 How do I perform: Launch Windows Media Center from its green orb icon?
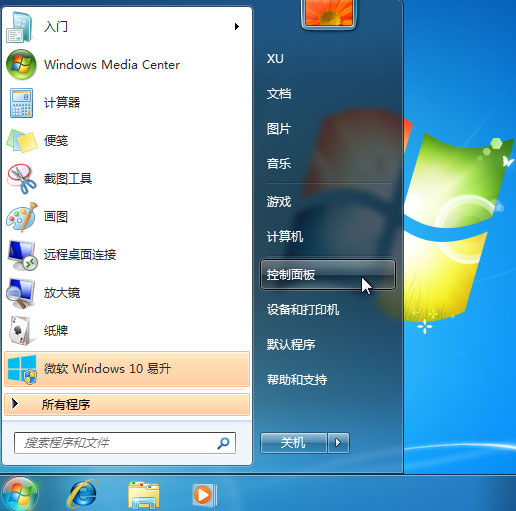[x=21, y=64]
